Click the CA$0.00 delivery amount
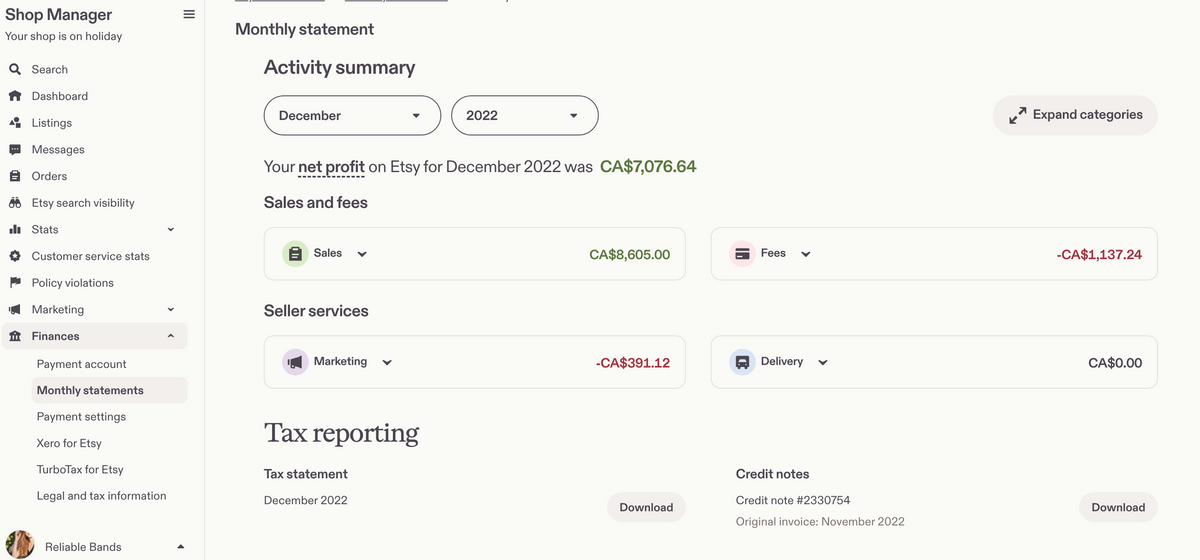Image resolution: width=1200 pixels, height=560 pixels. [1115, 363]
